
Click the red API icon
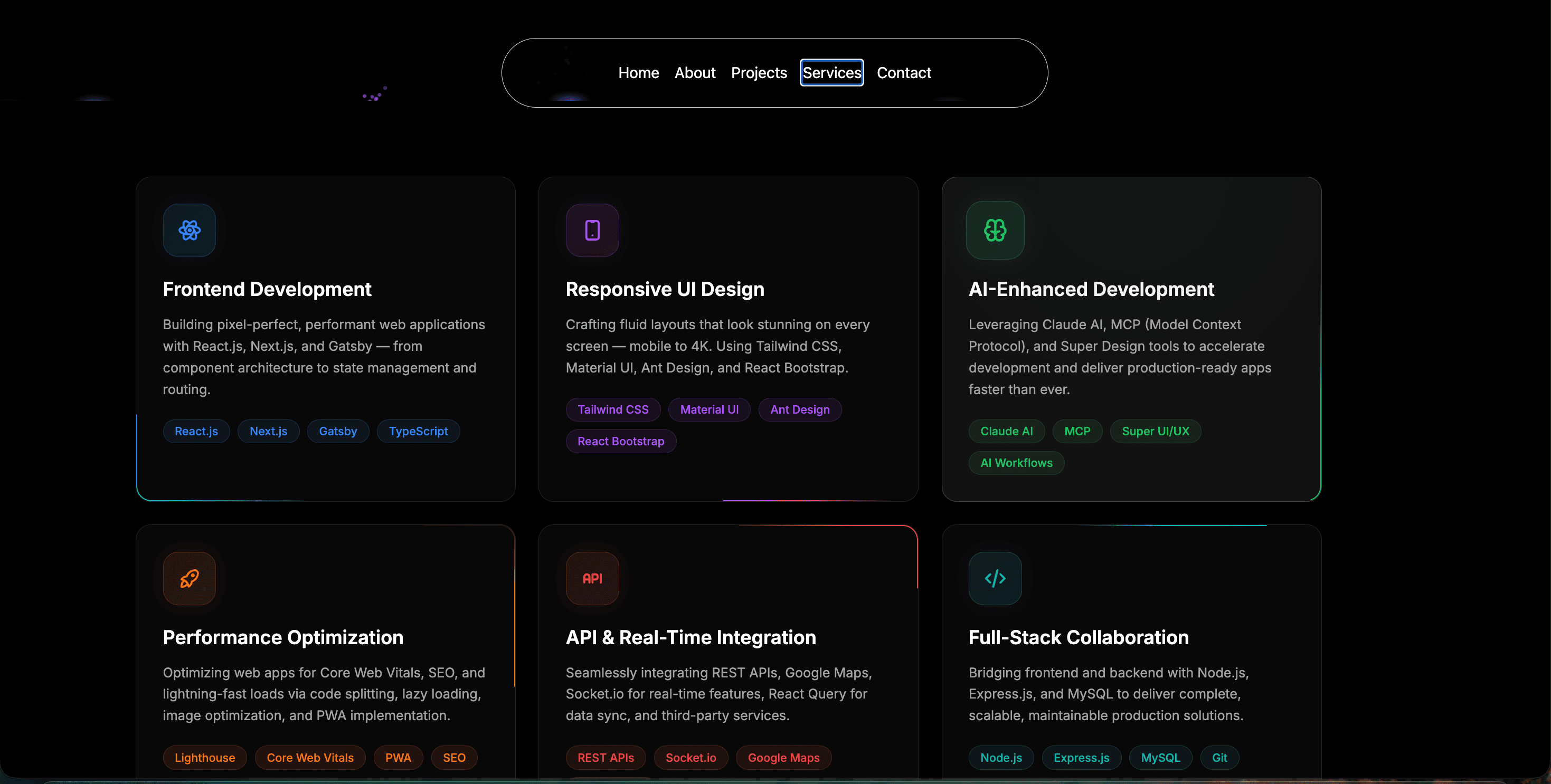point(592,578)
